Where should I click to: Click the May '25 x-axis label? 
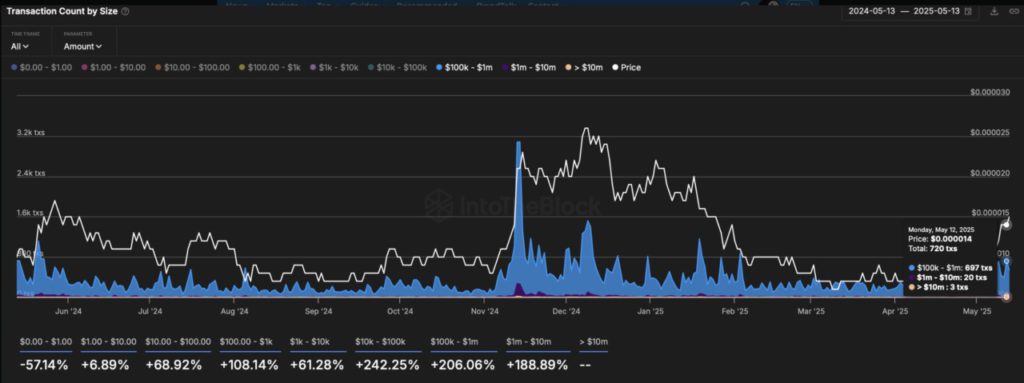coord(978,312)
